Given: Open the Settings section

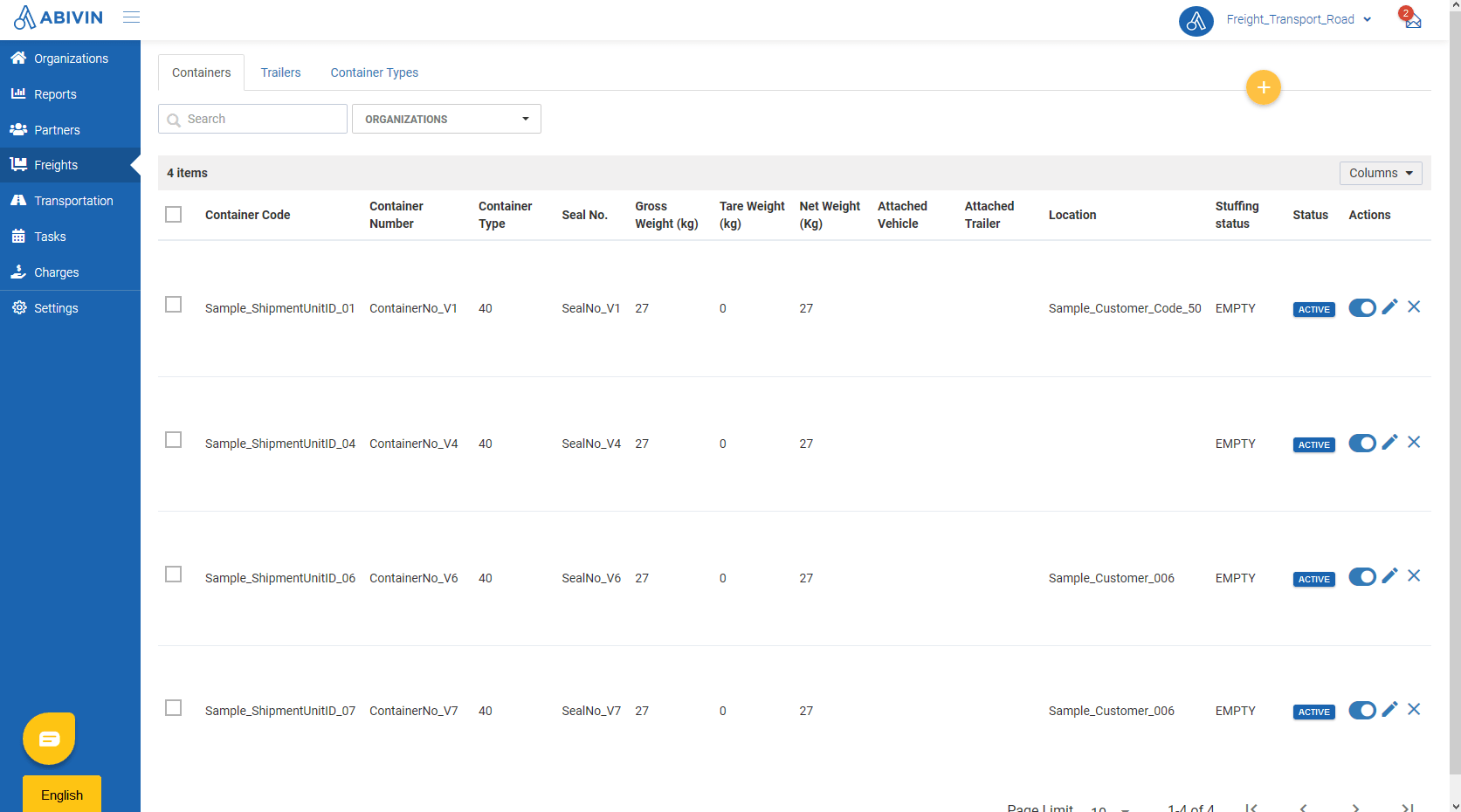Looking at the screenshot, I should (55, 307).
